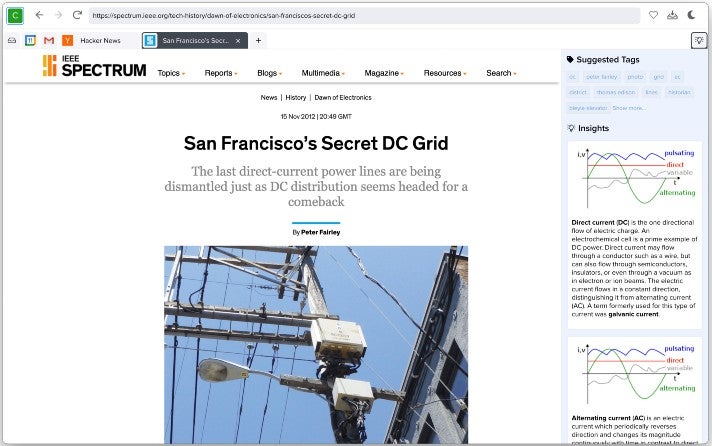The width and height of the screenshot is (712, 446).
Task: Select the thomas edison suggested tag
Action: tap(617, 92)
